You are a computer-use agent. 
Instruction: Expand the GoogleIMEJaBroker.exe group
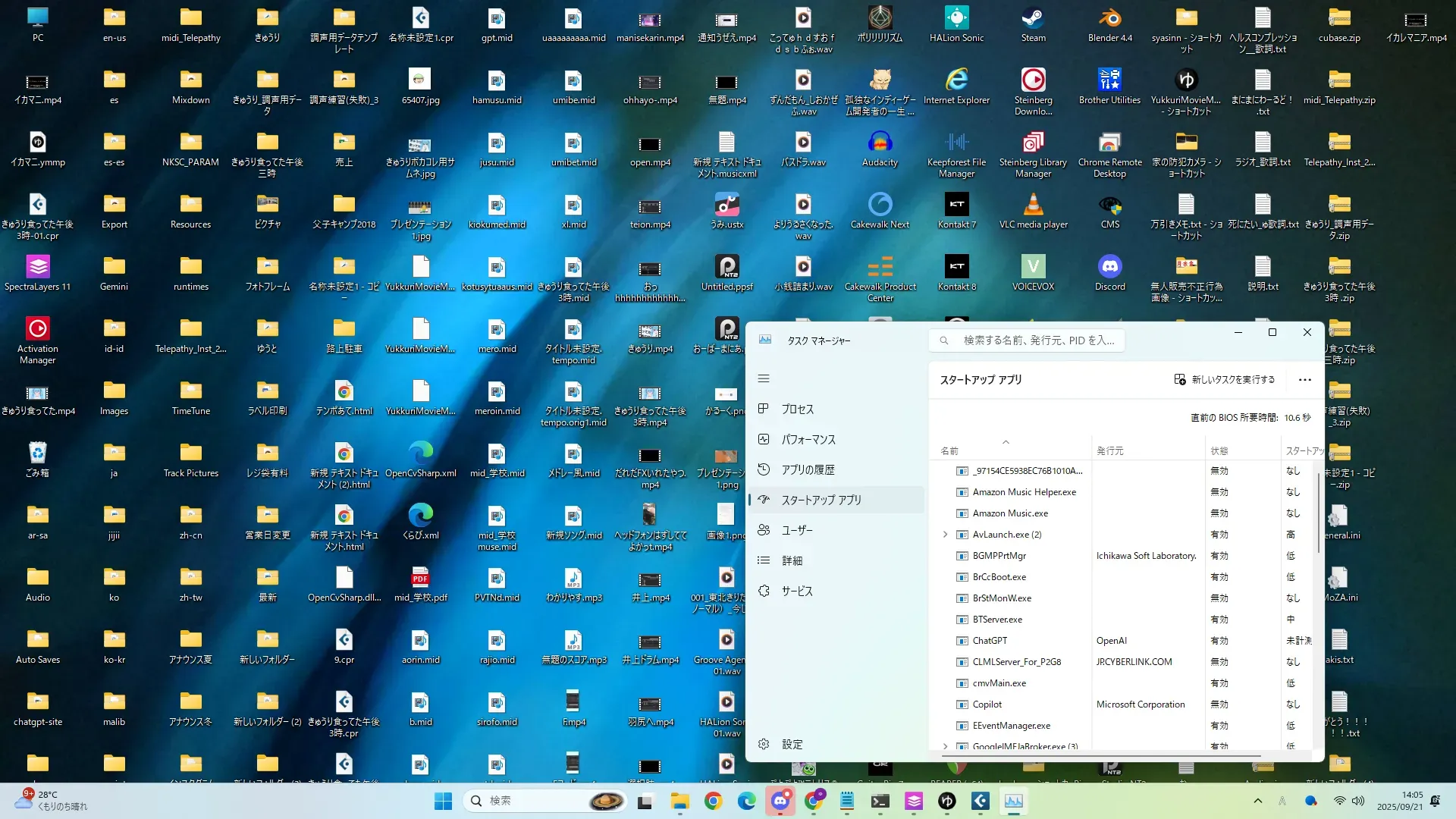point(945,746)
